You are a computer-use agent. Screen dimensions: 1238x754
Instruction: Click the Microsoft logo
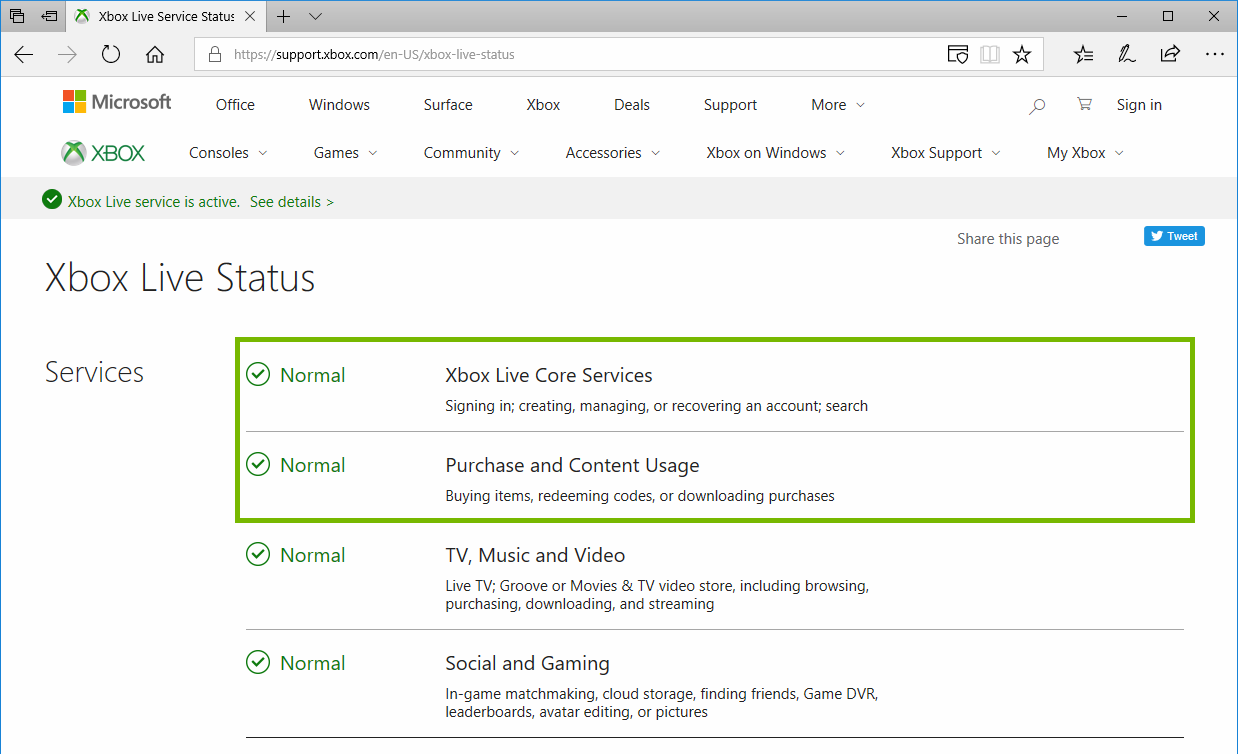(117, 102)
